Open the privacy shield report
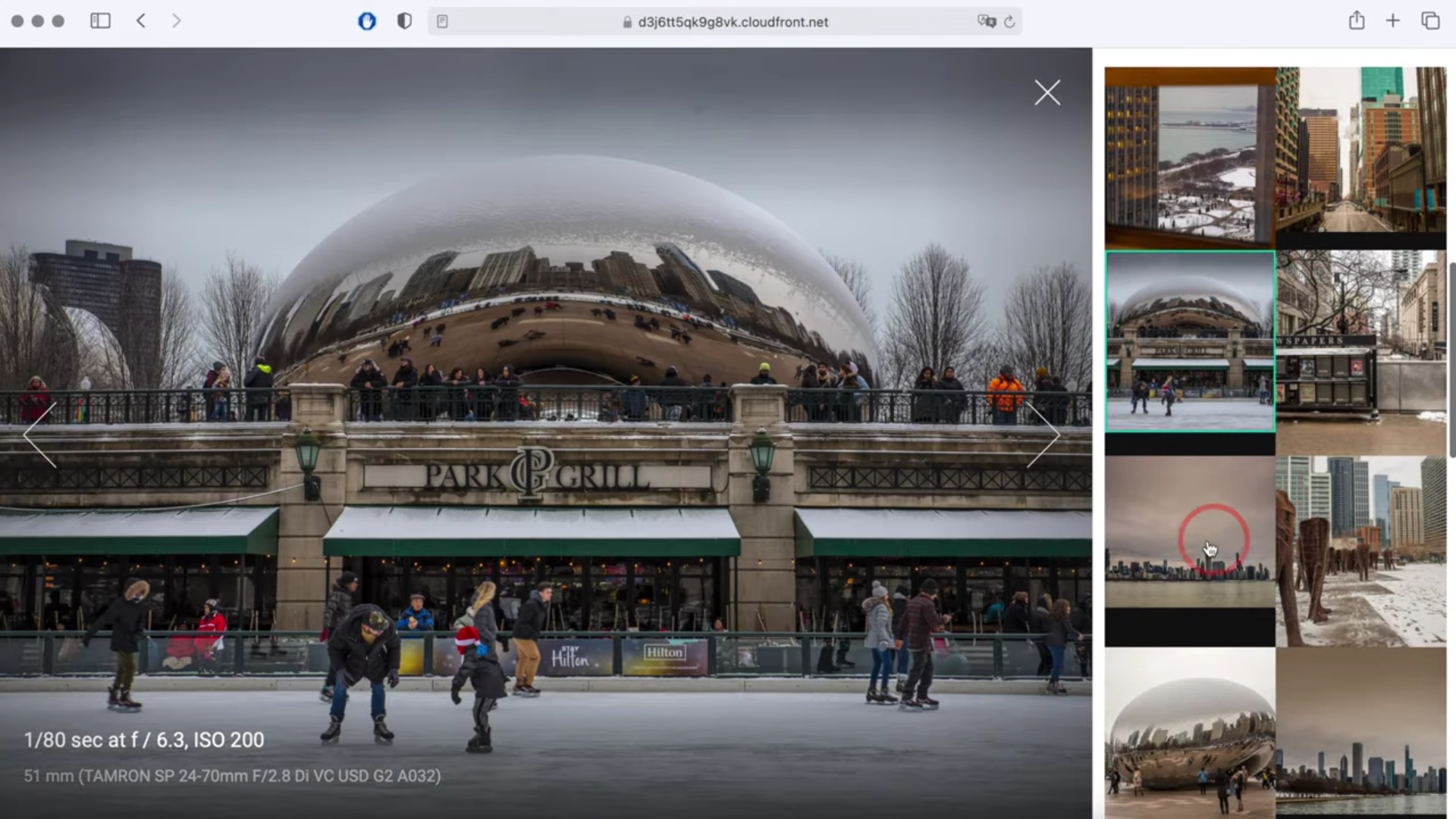This screenshot has width=1456, height=819. pos(404,21)
